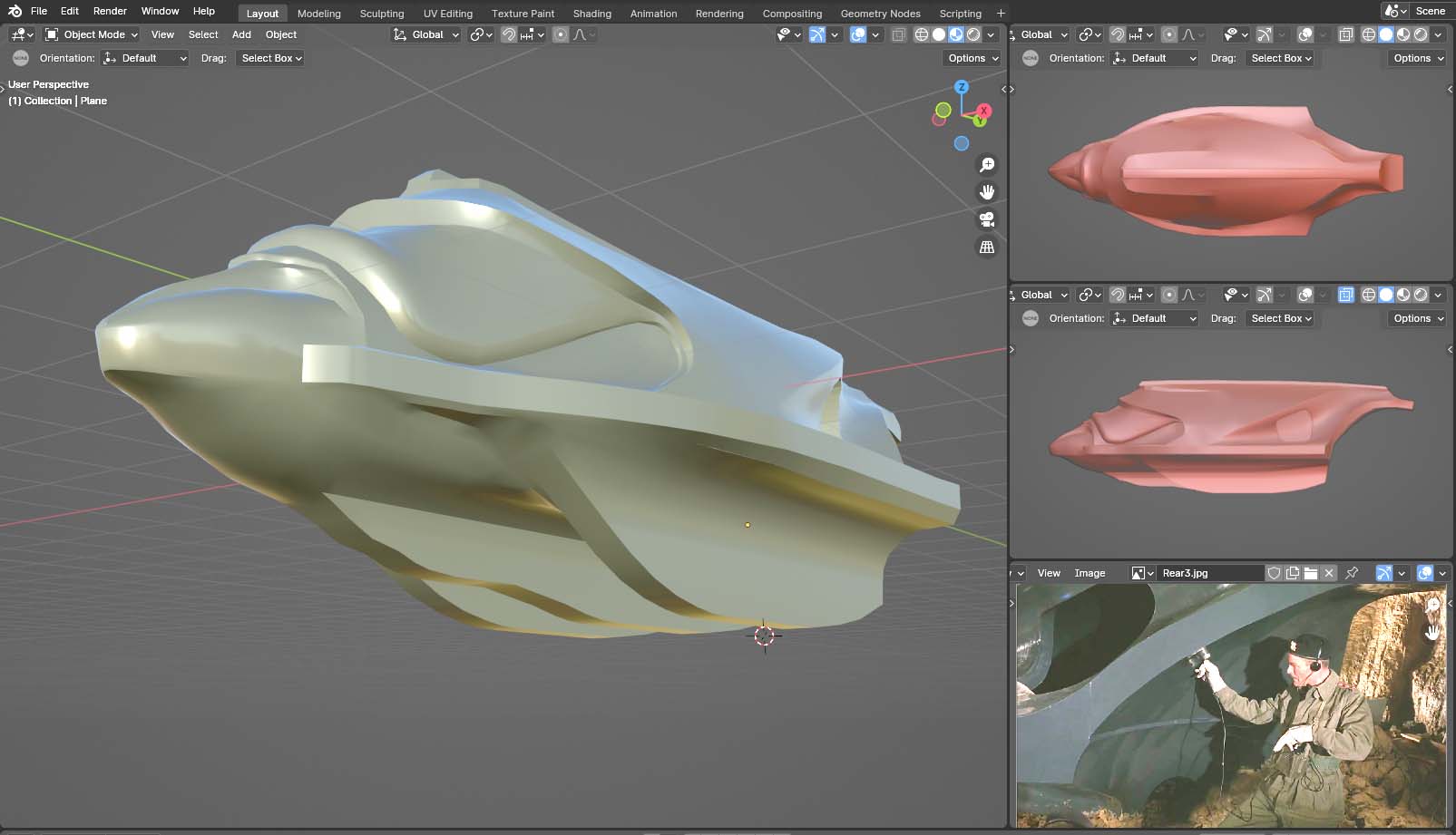Screen dimensions: 1456x835
Task: Switch to the Modeling workspace tab
Action: point(319,14)
